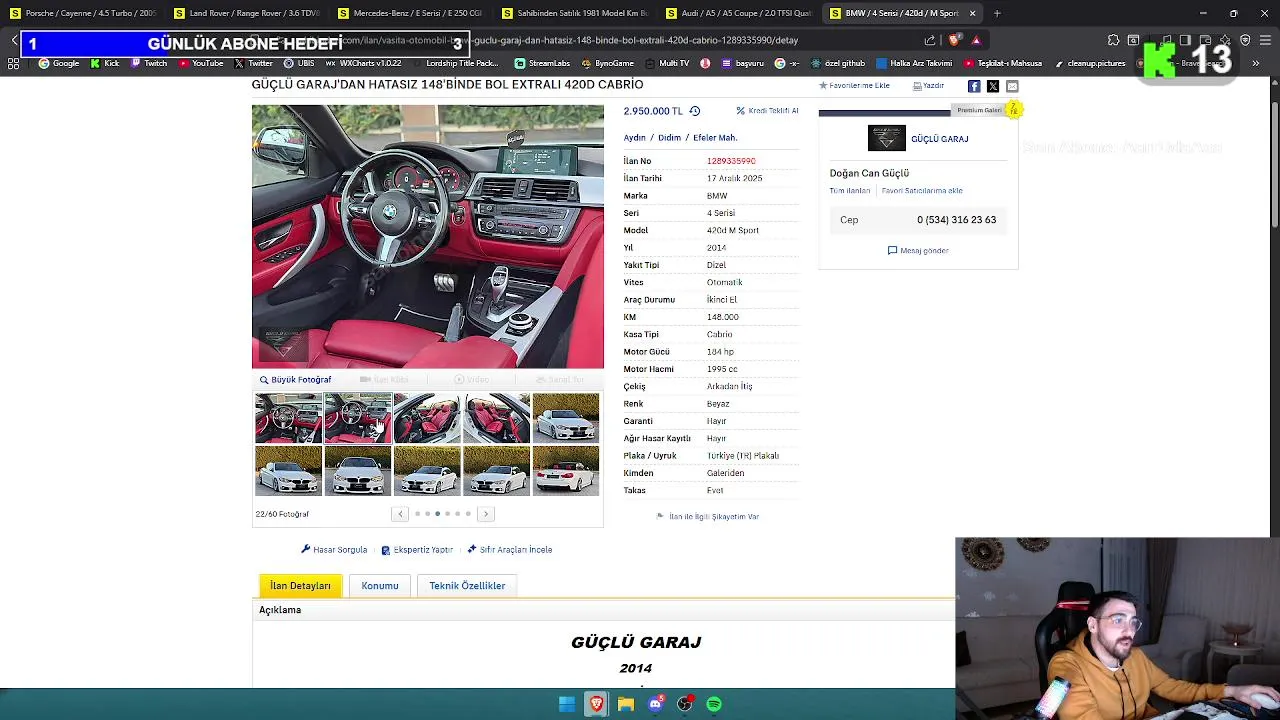Go to previous thumbnail page arrow
Screen dimensions: 1280x720
pos(400,514)
